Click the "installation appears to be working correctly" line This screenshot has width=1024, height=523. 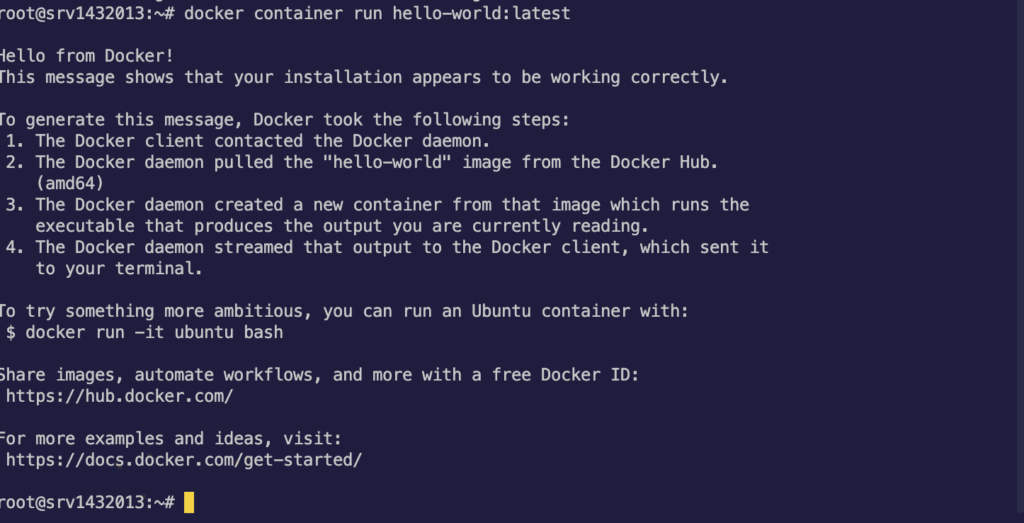click(362, 76)
